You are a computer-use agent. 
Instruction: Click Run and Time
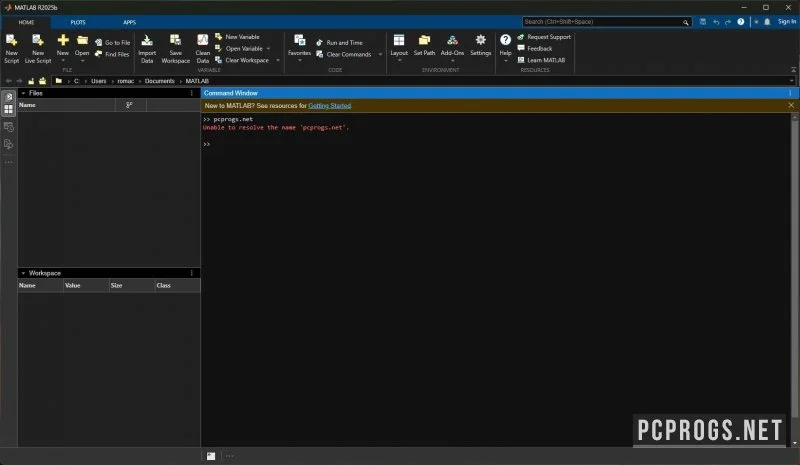tap(339, 43)
